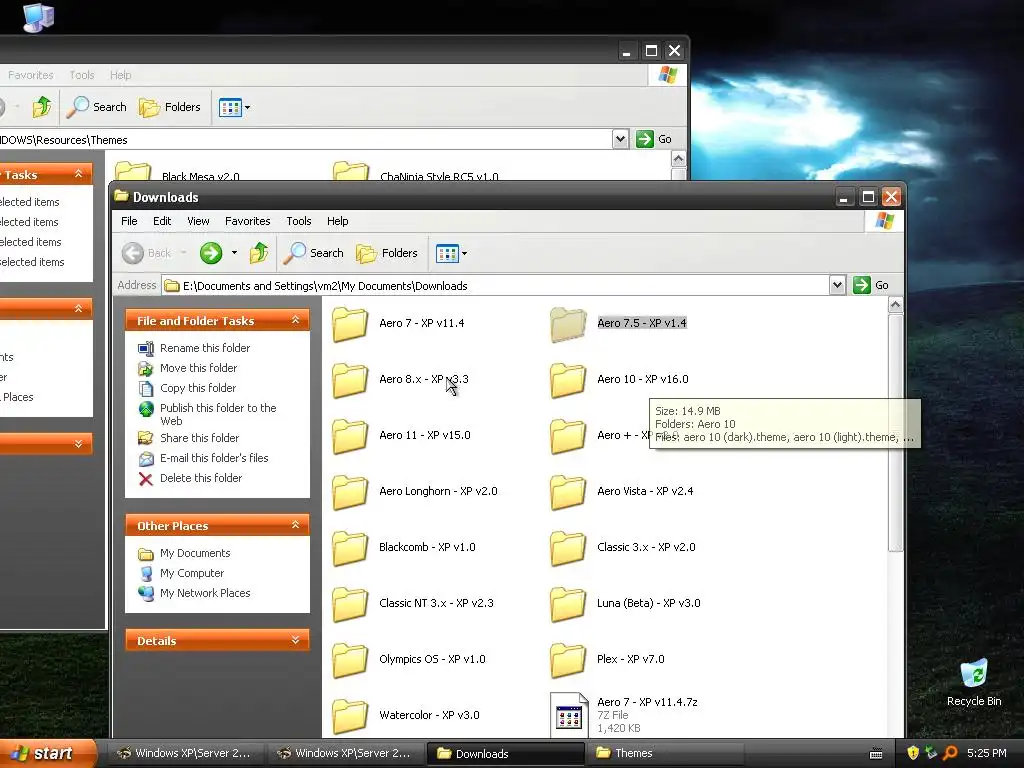Click the Go button in Downloads address bar
The image size is (1024, 768).
tap(872, 285)
